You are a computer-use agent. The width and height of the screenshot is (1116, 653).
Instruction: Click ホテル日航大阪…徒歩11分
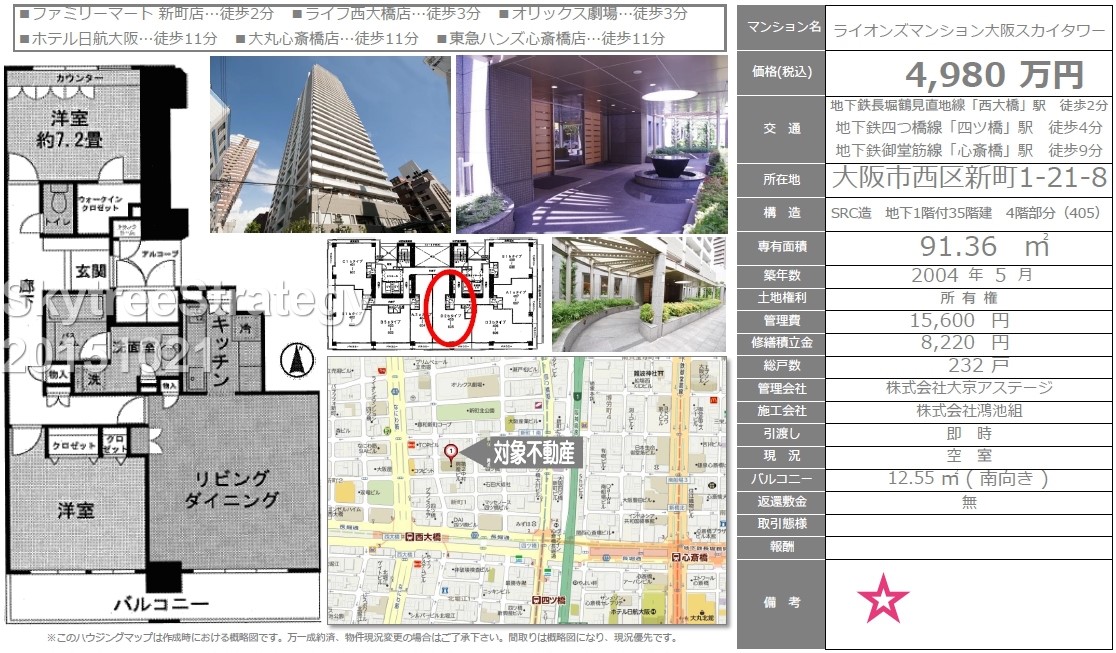click(118, 38)
